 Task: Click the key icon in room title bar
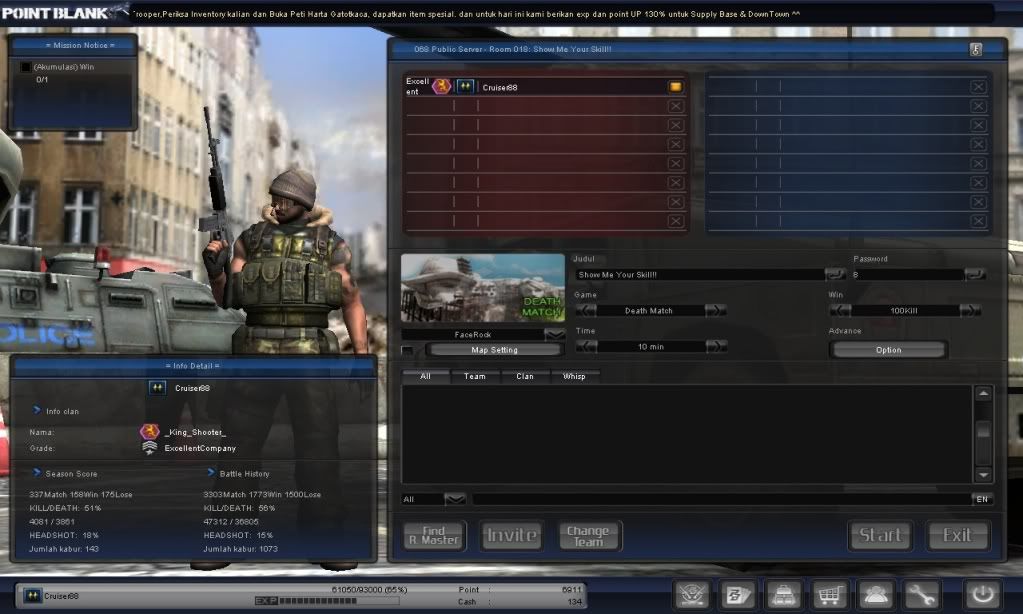coord(976,50)
